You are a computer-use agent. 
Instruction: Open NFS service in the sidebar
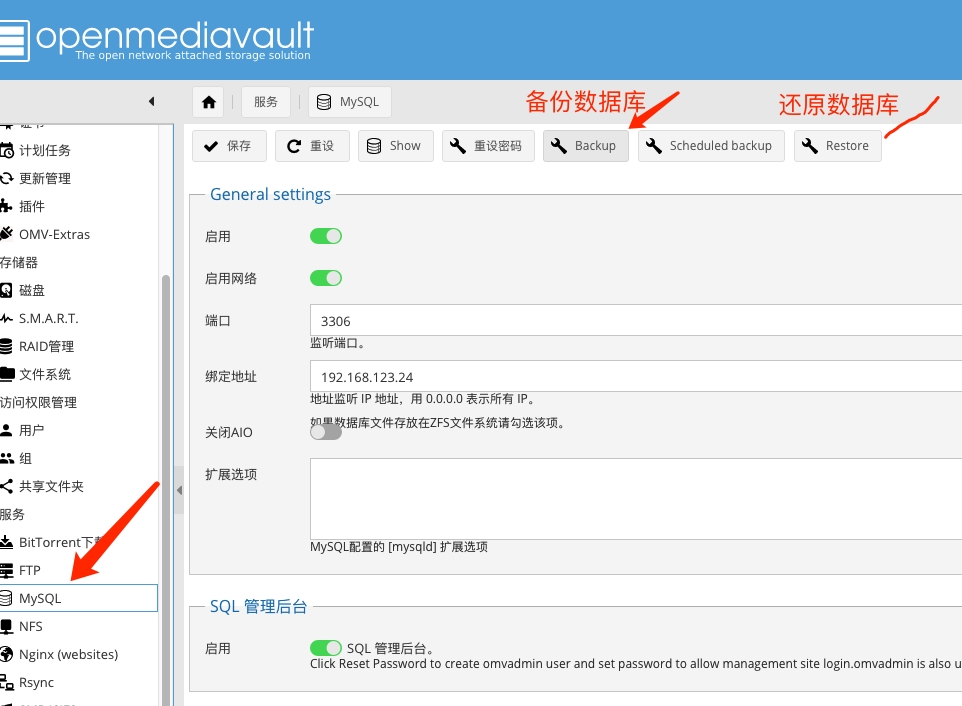point(79,626)
